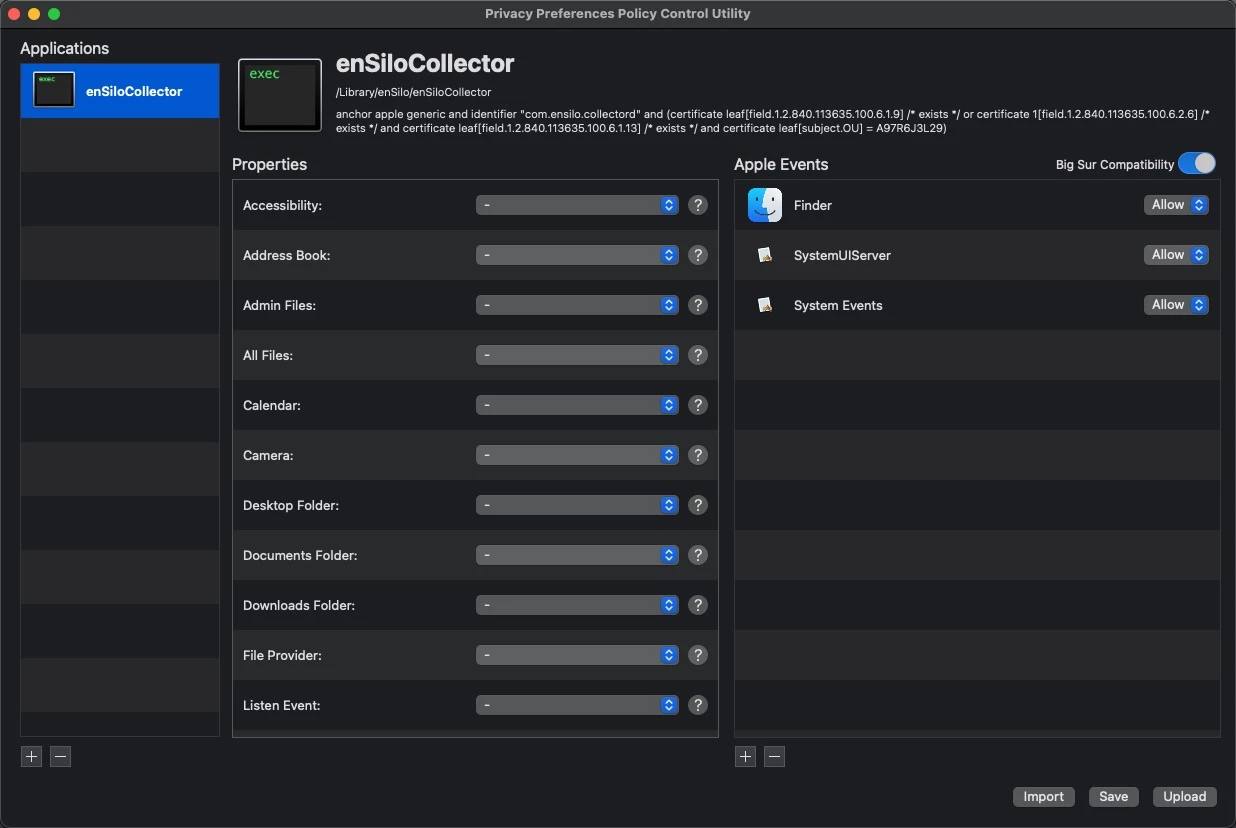
Task: Remove Apple Event with the minus button
Action: (x=774, y=757)
